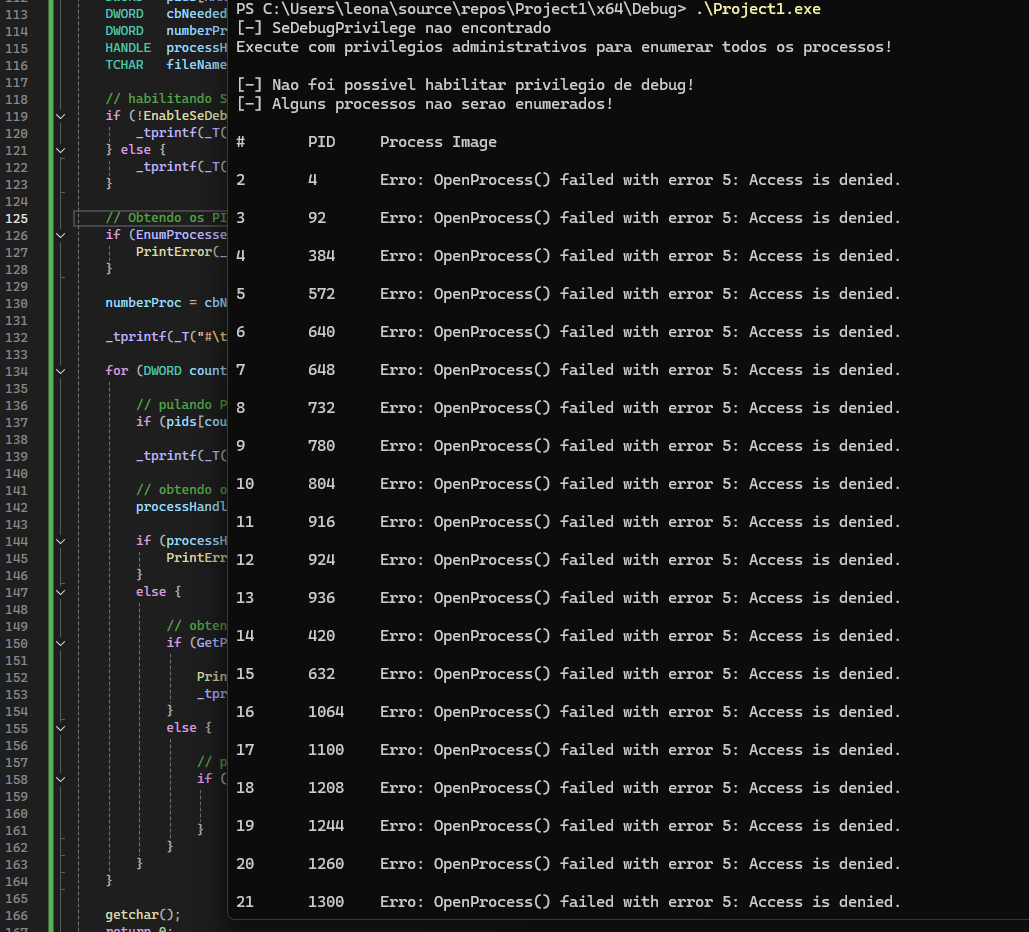
Task: Fold the if block at line 144
Action: click(61, 541)
